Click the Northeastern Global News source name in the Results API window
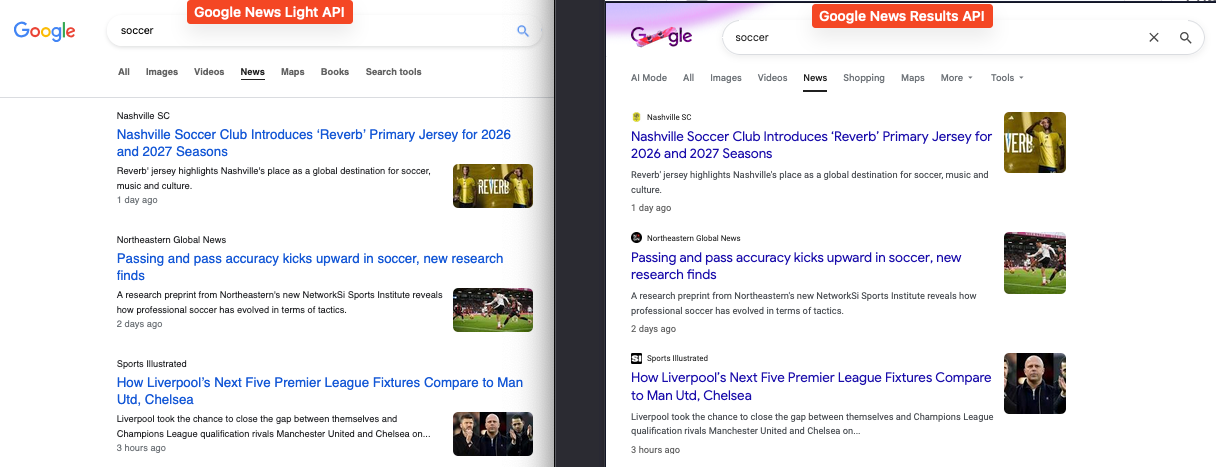Image resolution: width=1216 pixels, height=467 pixels. pyautogui.click(x=694, y=238)
